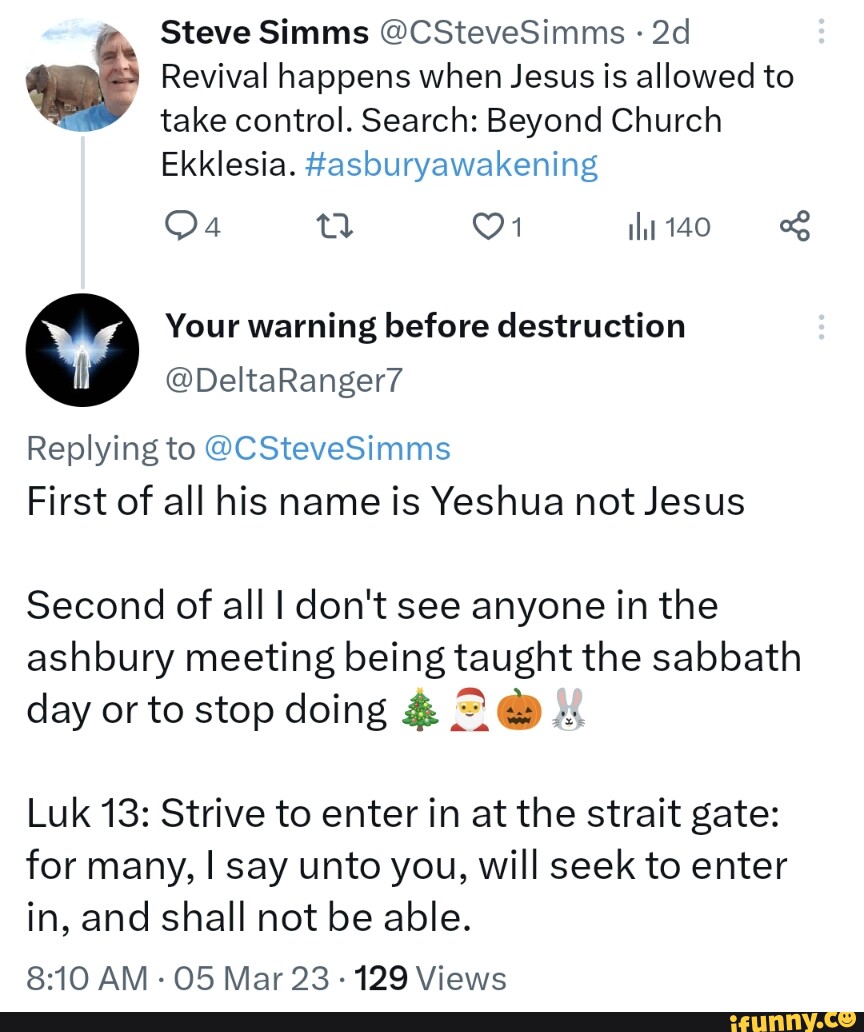Open 'Your warning before destruction' profile name
The width and height of the screenshot is (864, 1032).
coord(425,326)
